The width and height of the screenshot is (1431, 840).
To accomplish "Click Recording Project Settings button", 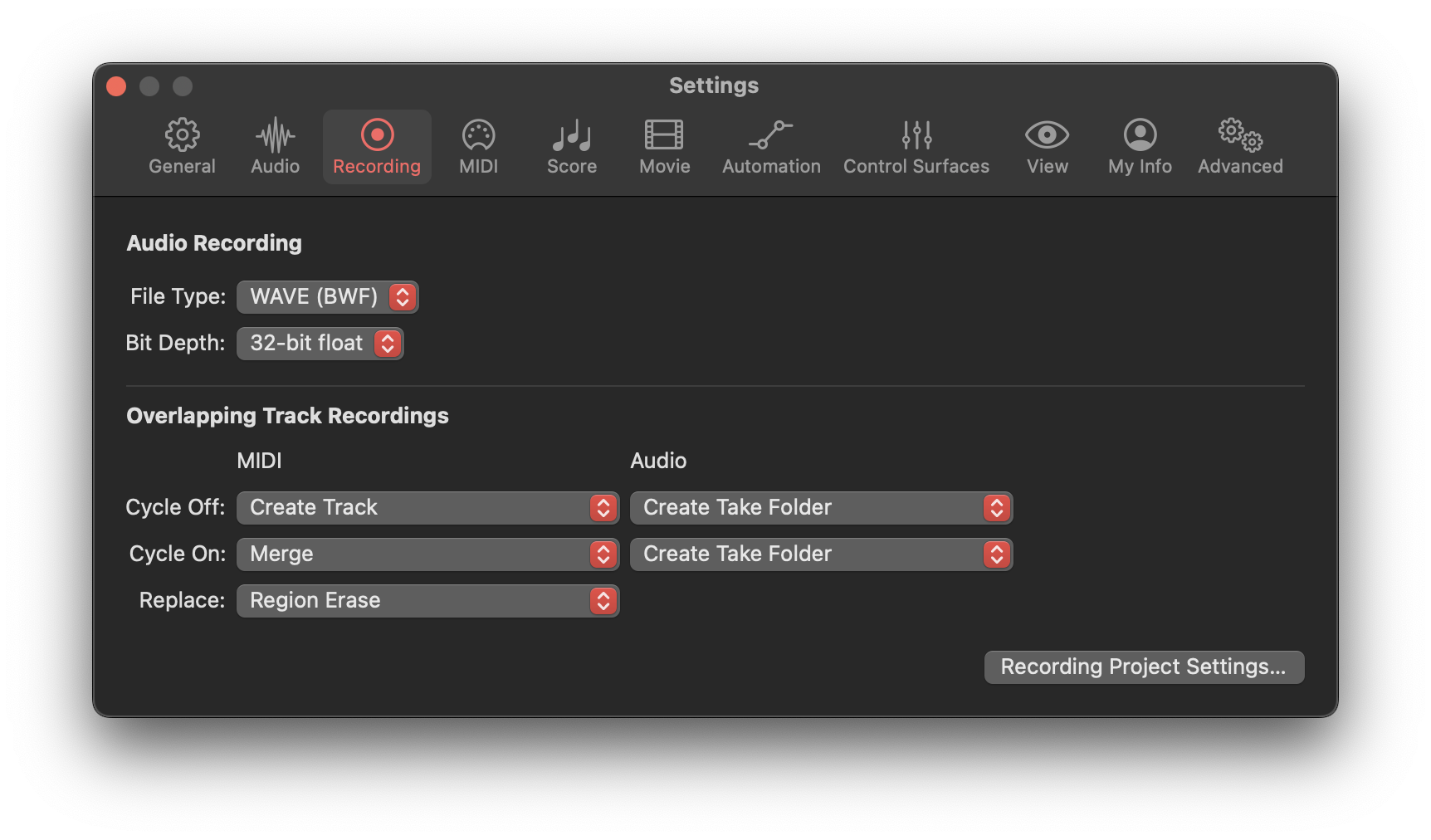I will [x=1144, y=667].
